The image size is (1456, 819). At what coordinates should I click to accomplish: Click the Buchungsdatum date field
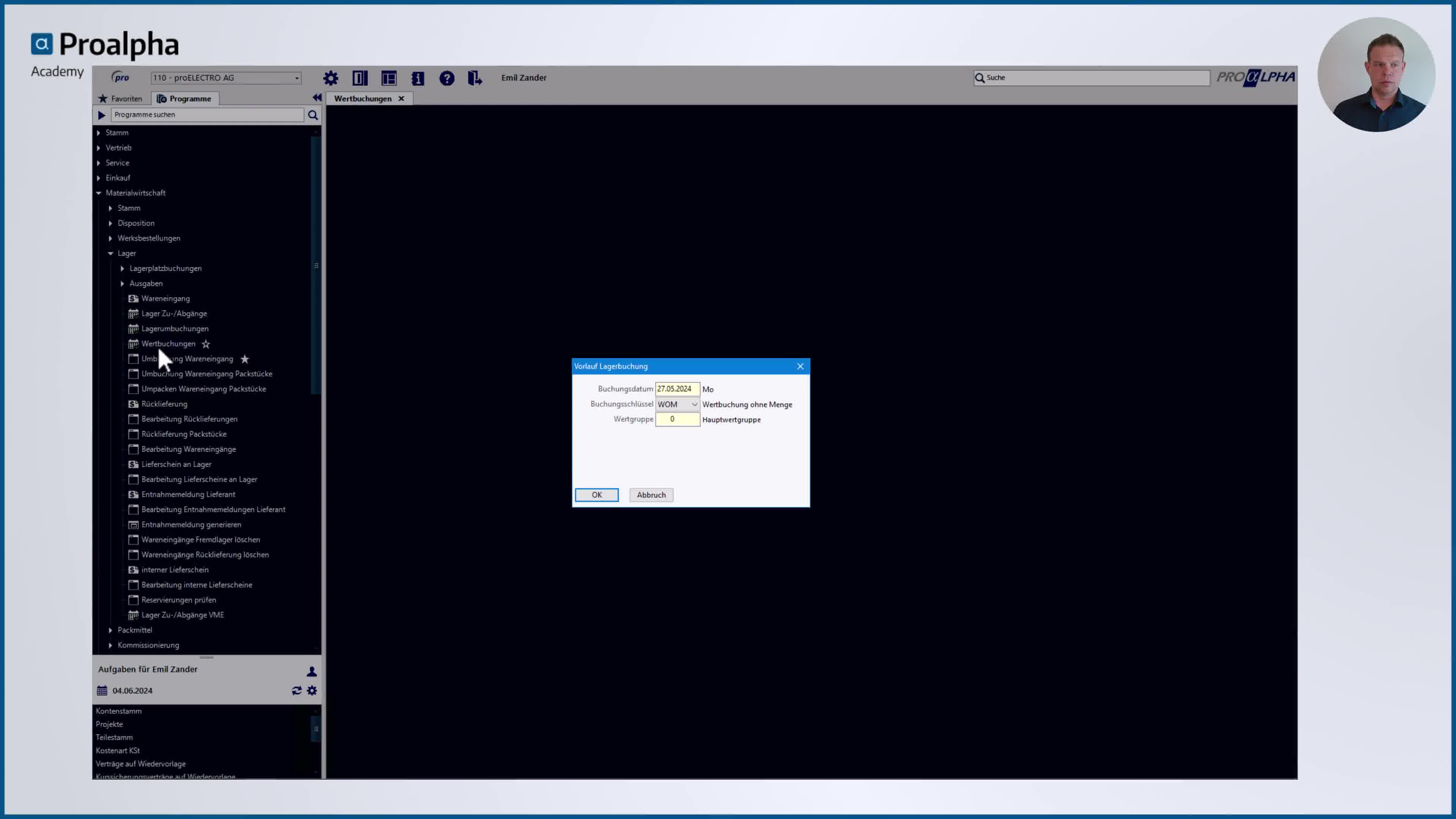pyautogui.click(x=677, y=389)
